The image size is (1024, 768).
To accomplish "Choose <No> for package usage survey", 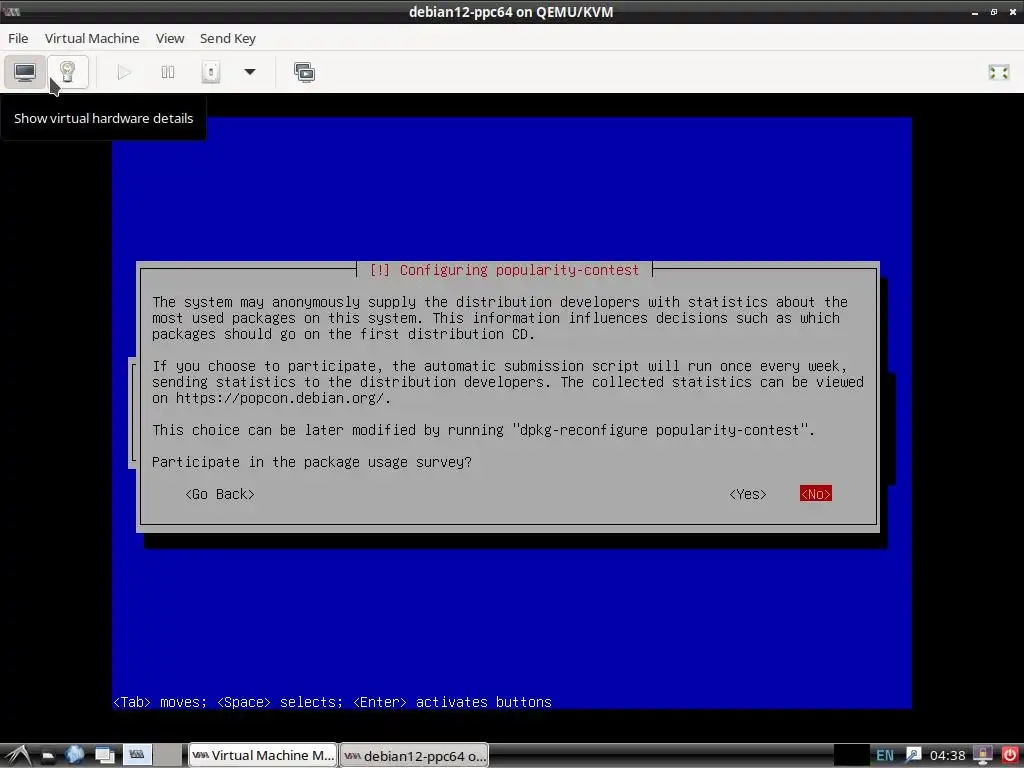I will coord(816,494).
